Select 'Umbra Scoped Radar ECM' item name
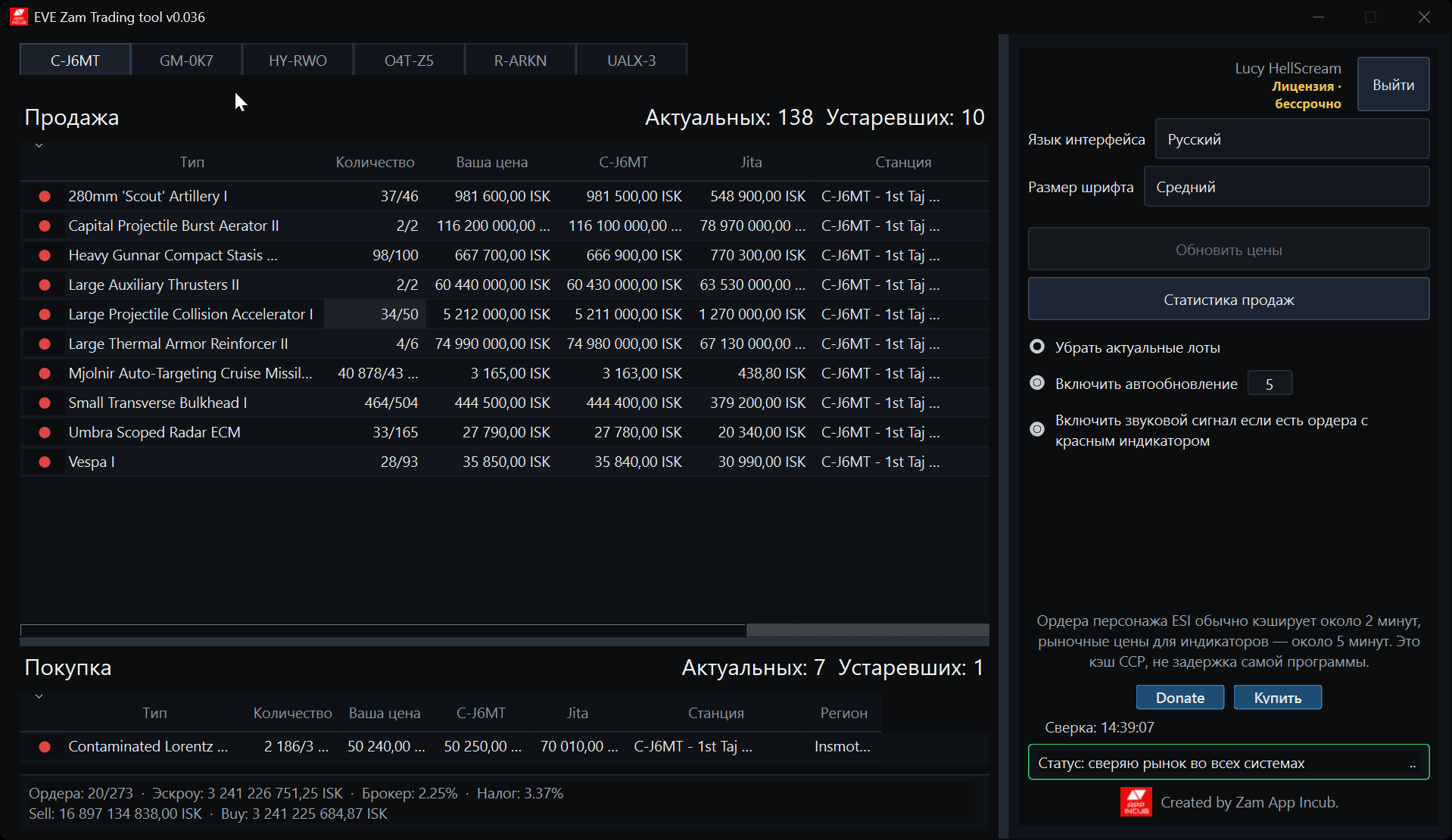This screenshot has width=1452, height=840. (154, 432)
